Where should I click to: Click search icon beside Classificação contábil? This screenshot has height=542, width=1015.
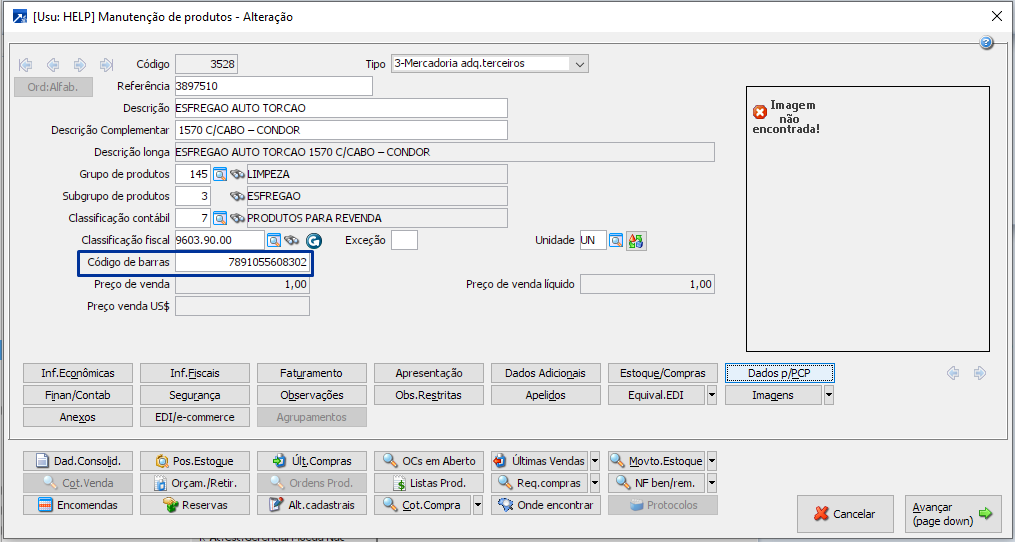220,218
